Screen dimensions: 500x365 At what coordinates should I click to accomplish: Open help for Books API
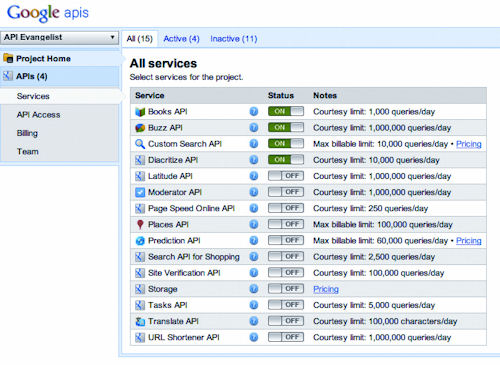(254, 112)
